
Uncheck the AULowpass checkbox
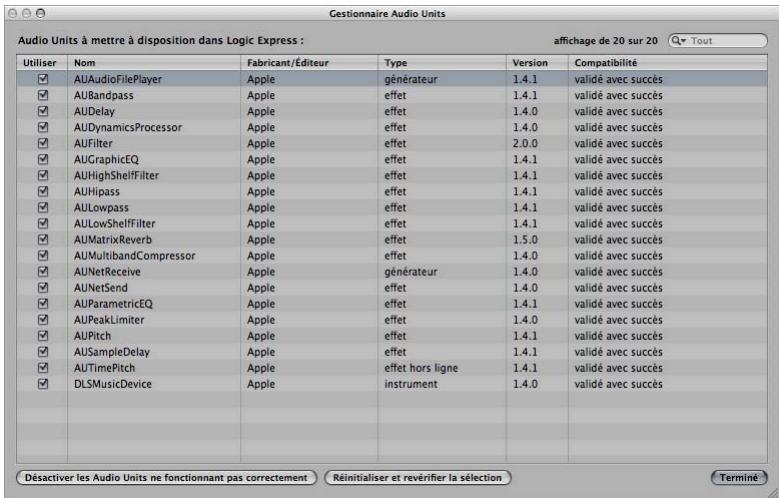click(43, 207)
